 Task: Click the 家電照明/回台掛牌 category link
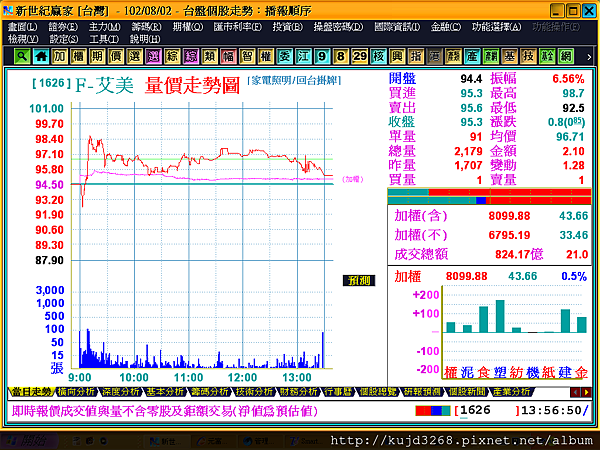pos(294,81)
